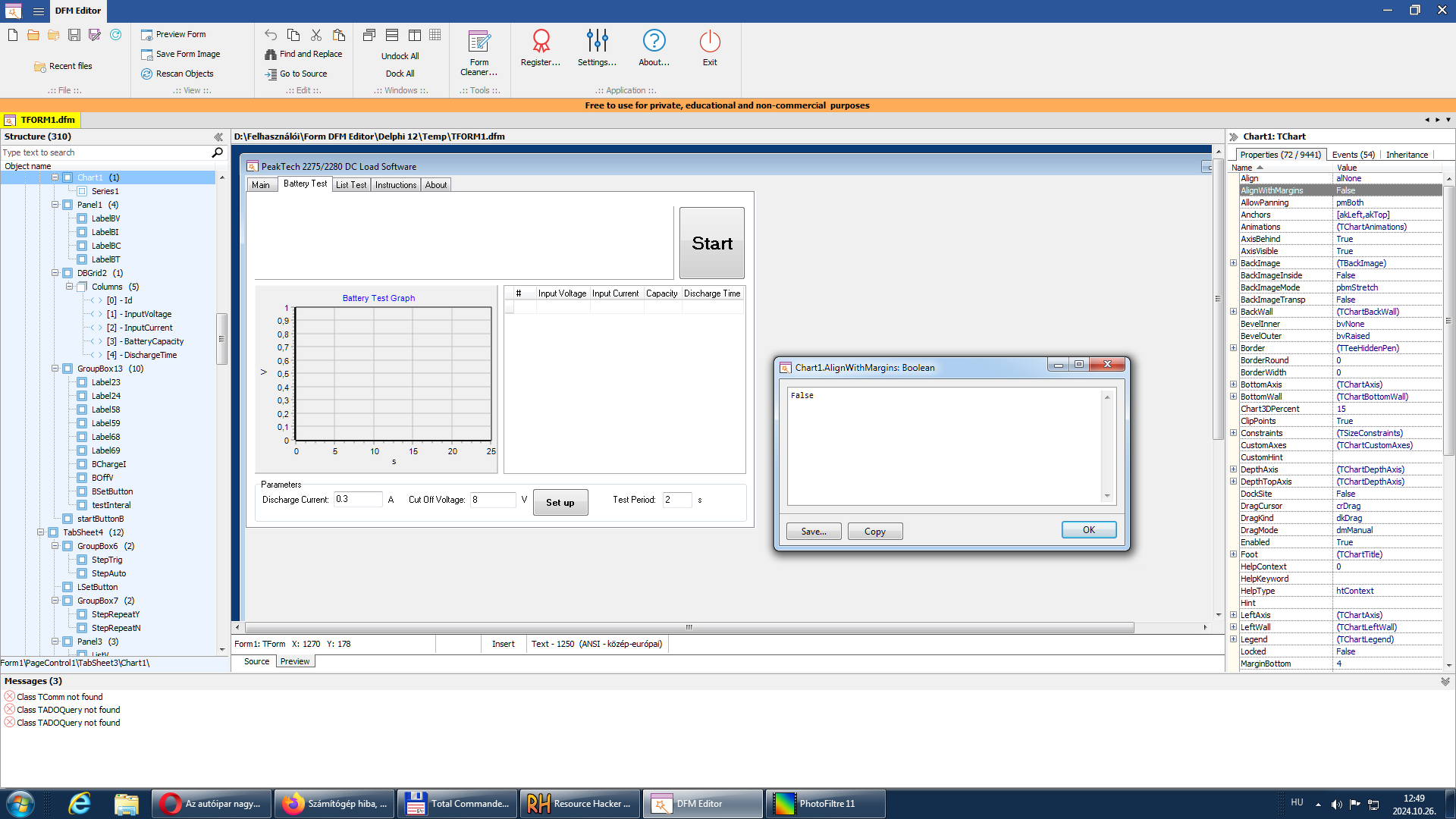Click the Copy button in dialog
The image size is (1456, 819).
[x=874, y=532]
